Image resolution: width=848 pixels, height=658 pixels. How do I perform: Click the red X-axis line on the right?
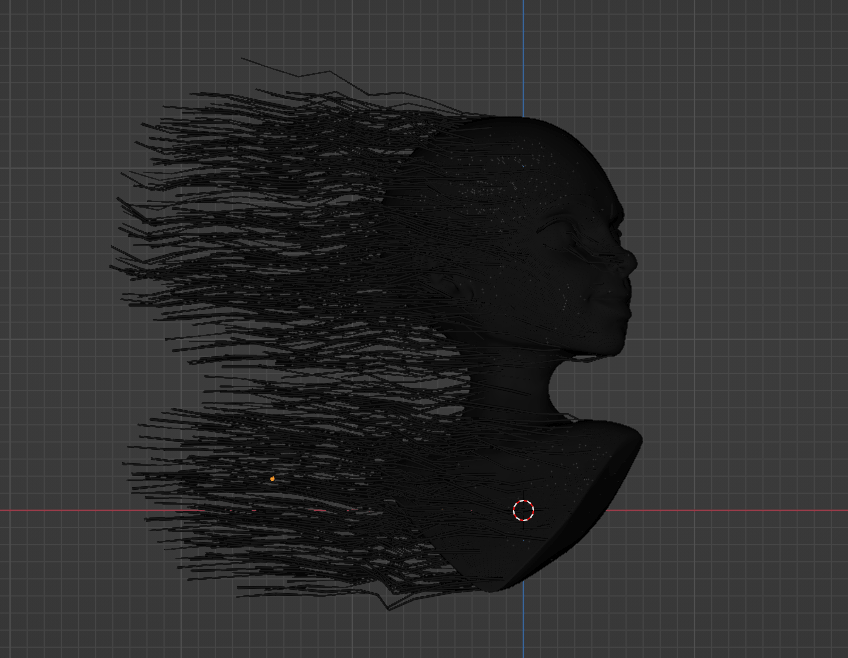[x=750, y=512]
